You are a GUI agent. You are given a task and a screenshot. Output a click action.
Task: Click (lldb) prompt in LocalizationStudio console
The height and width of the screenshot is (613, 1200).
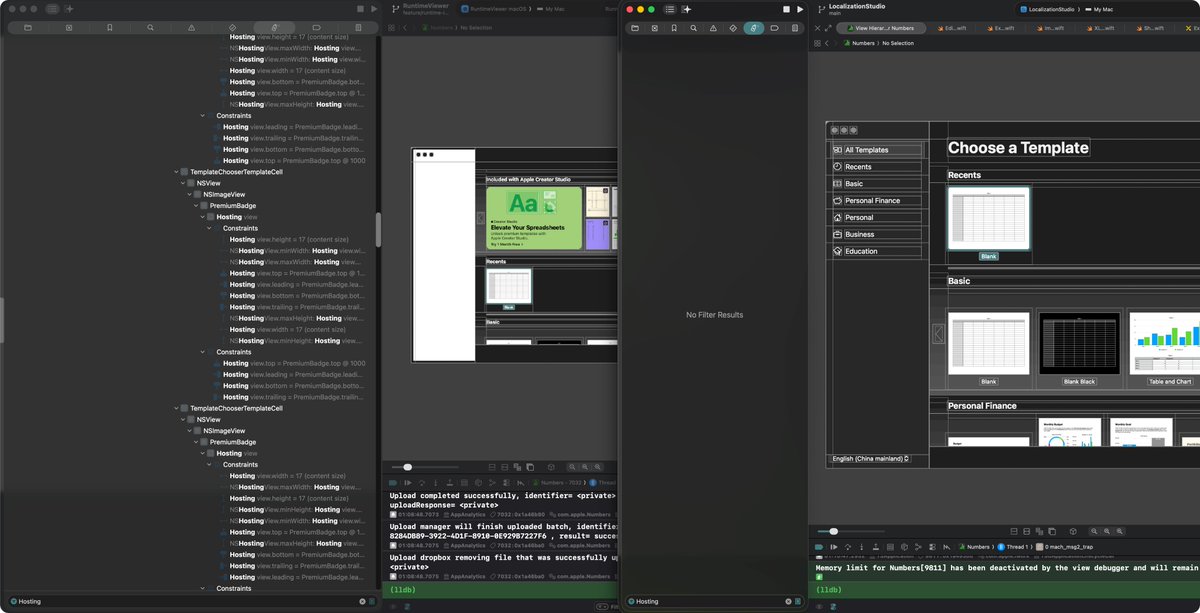click(x=830, y=590)
